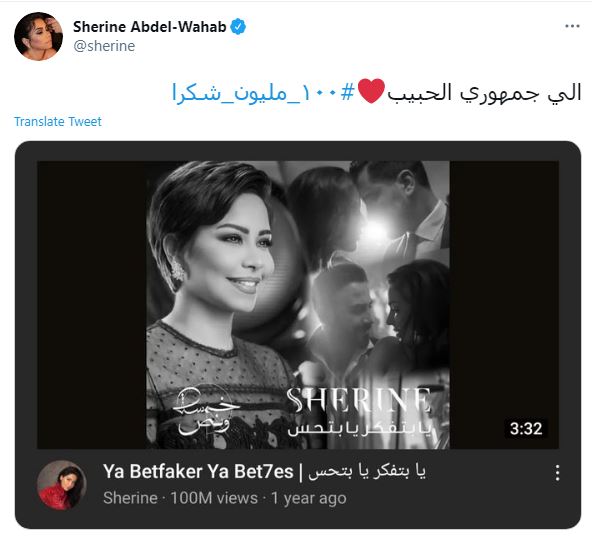The image size is (592, 537).
Task: Click the blue verified badge icon
Action: click(x=238, y=26)
